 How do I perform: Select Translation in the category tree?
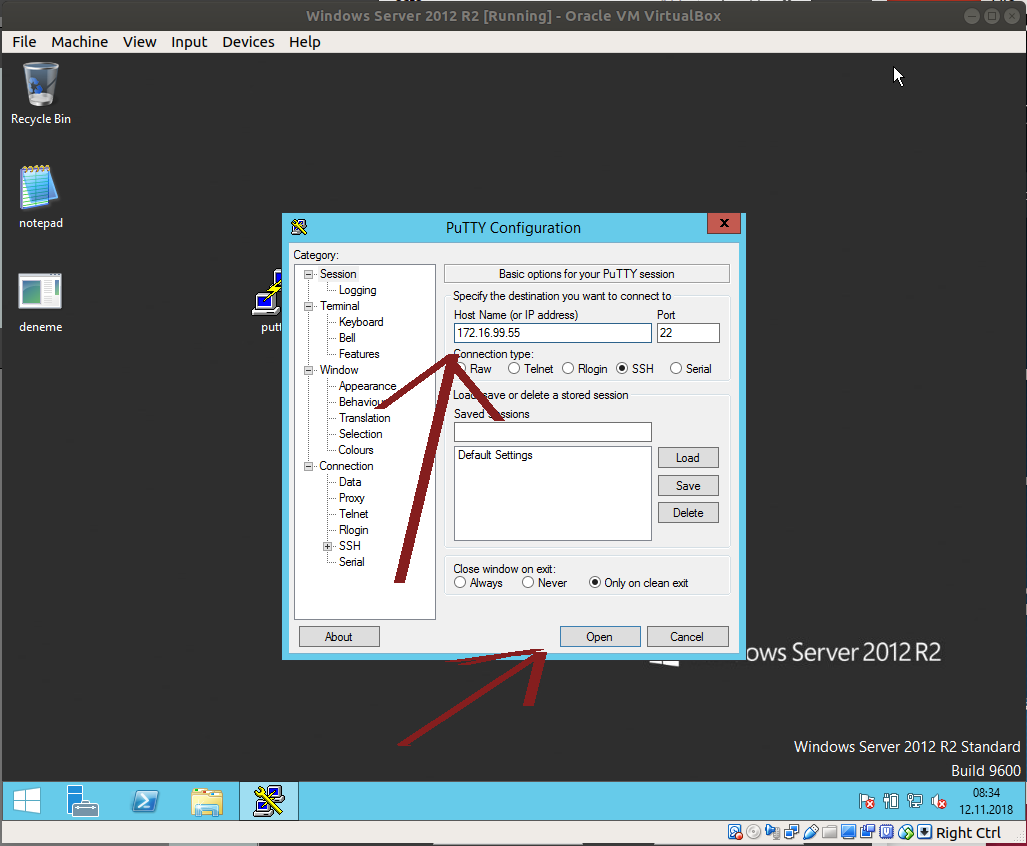coord(365,418)
